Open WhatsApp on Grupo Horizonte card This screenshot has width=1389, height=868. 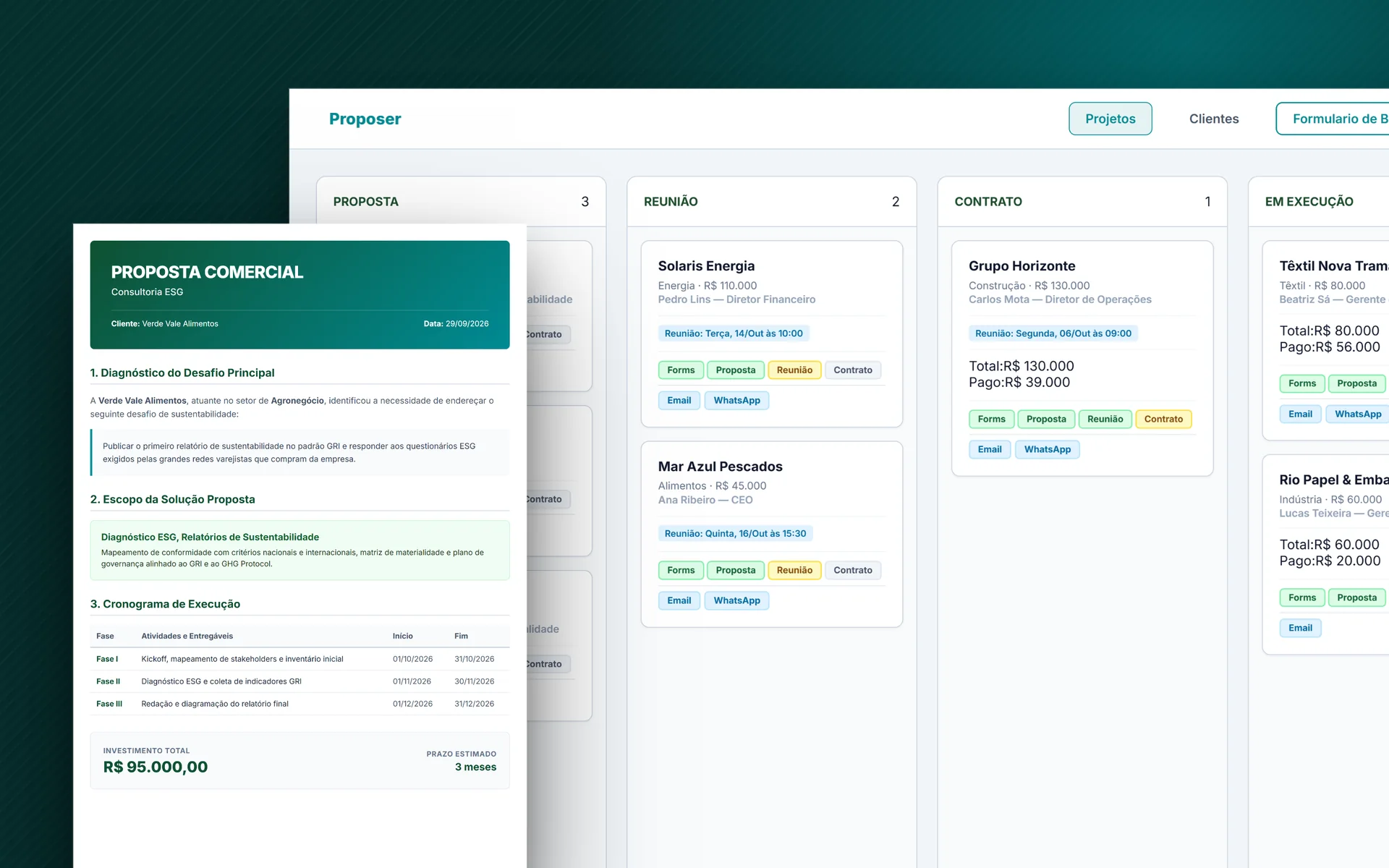1048,449
